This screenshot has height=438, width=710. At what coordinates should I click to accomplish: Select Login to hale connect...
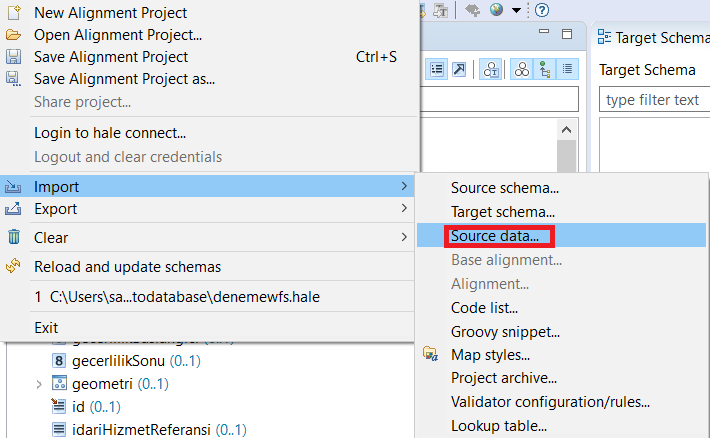(110, 133)
